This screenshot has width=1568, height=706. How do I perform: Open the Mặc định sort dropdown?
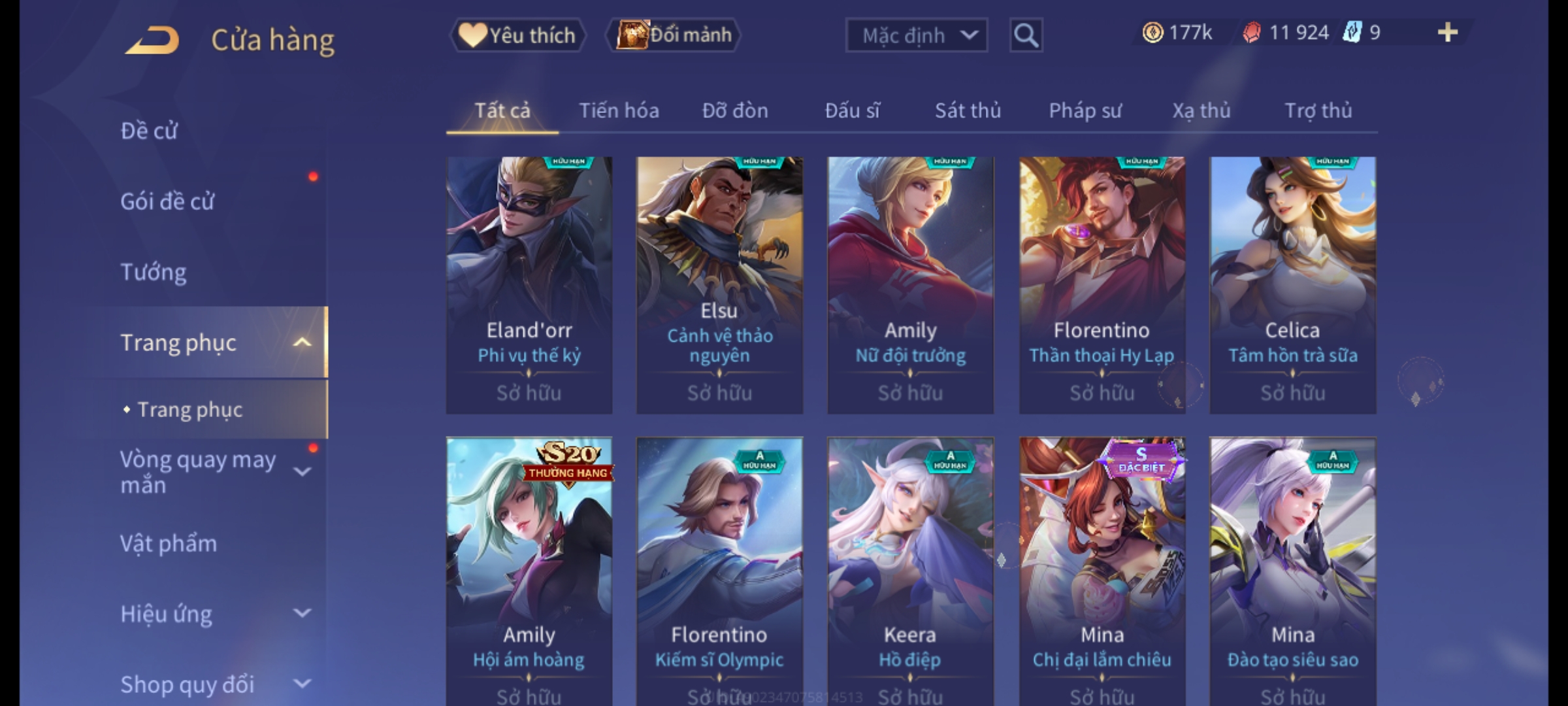point(916,35)
